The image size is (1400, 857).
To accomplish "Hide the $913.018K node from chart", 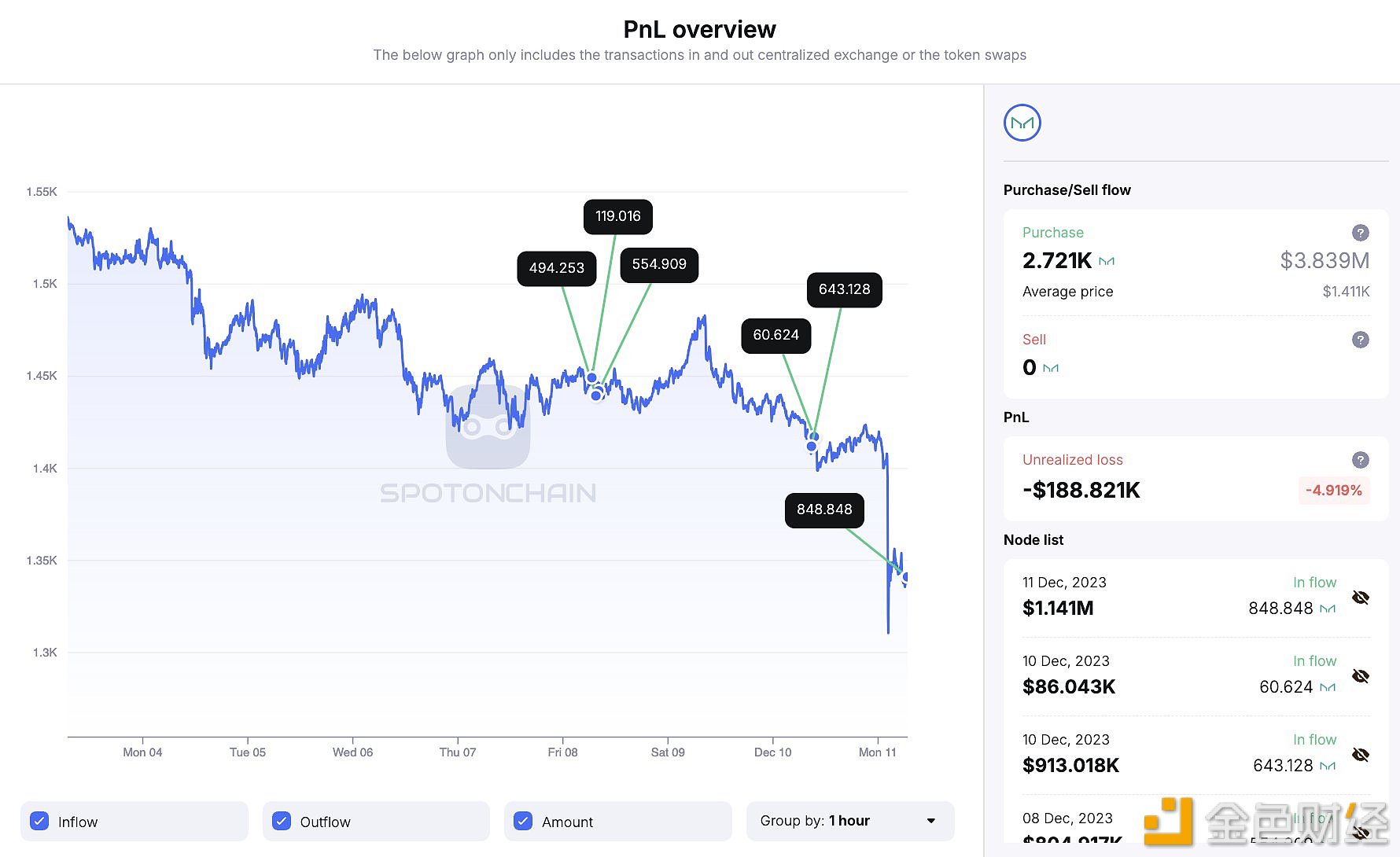I will (1361, 755).
